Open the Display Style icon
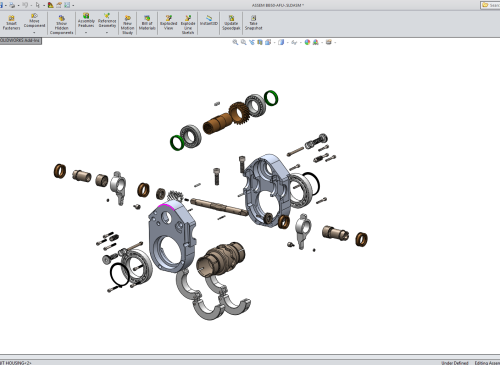This screenshot has width=500, height=365. (281, 42)
